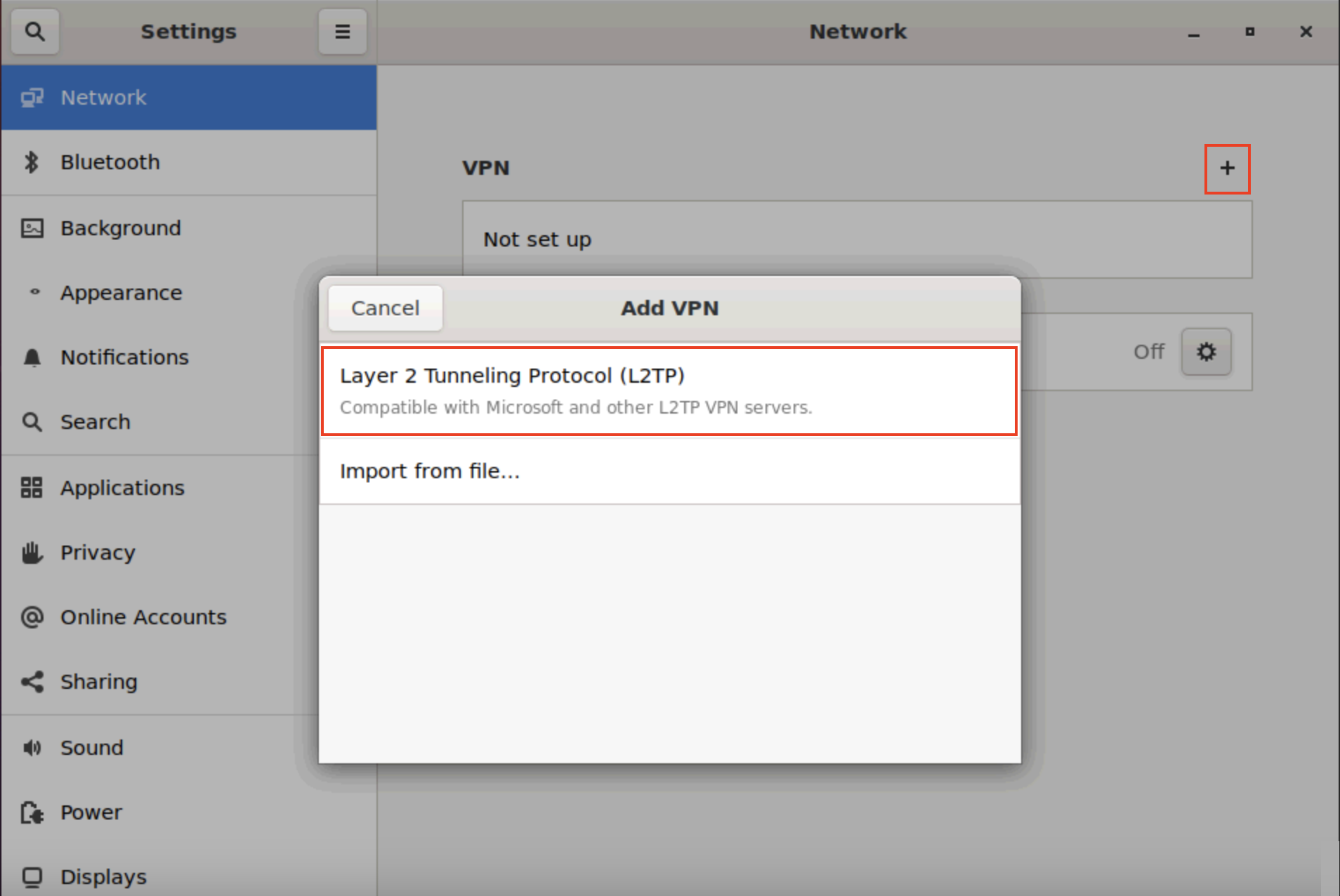
Task: Click the Sound speaker icon
Action: click(x=32, y=748)
